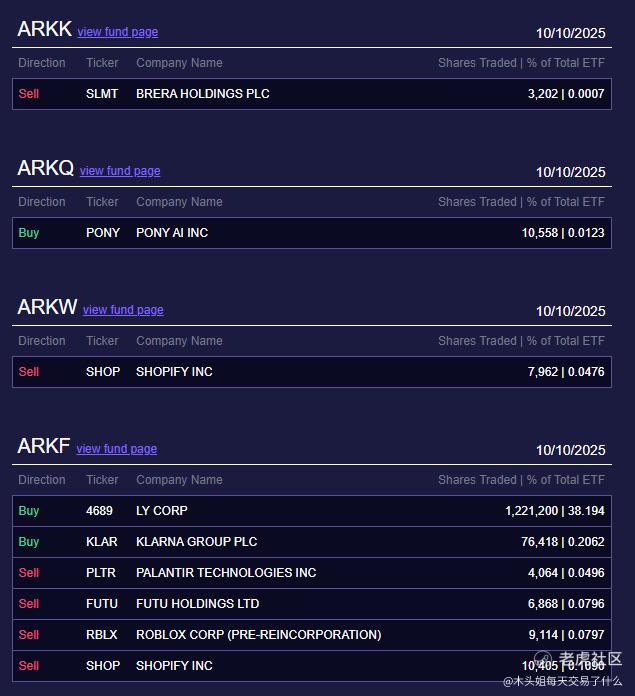Select the Roblox Corp sell row
Viewport: 635px width, 696px height.
click(311, 635)
